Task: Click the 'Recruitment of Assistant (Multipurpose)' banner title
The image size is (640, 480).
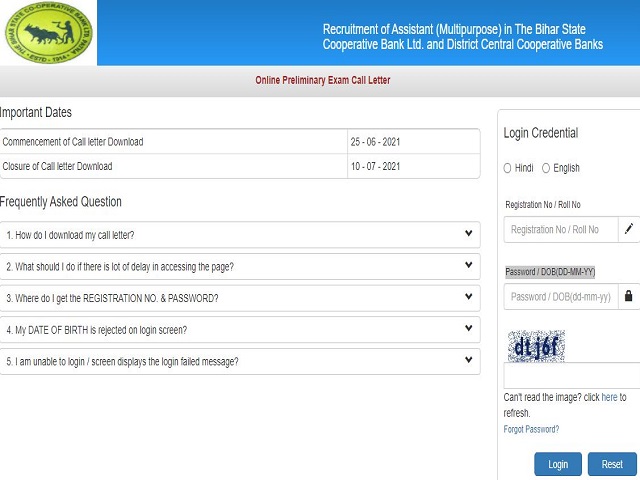Action: 462,37
